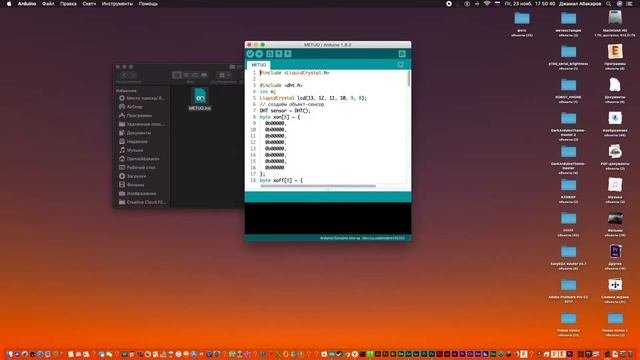Click the Finder back navigation button

[124, 75]
